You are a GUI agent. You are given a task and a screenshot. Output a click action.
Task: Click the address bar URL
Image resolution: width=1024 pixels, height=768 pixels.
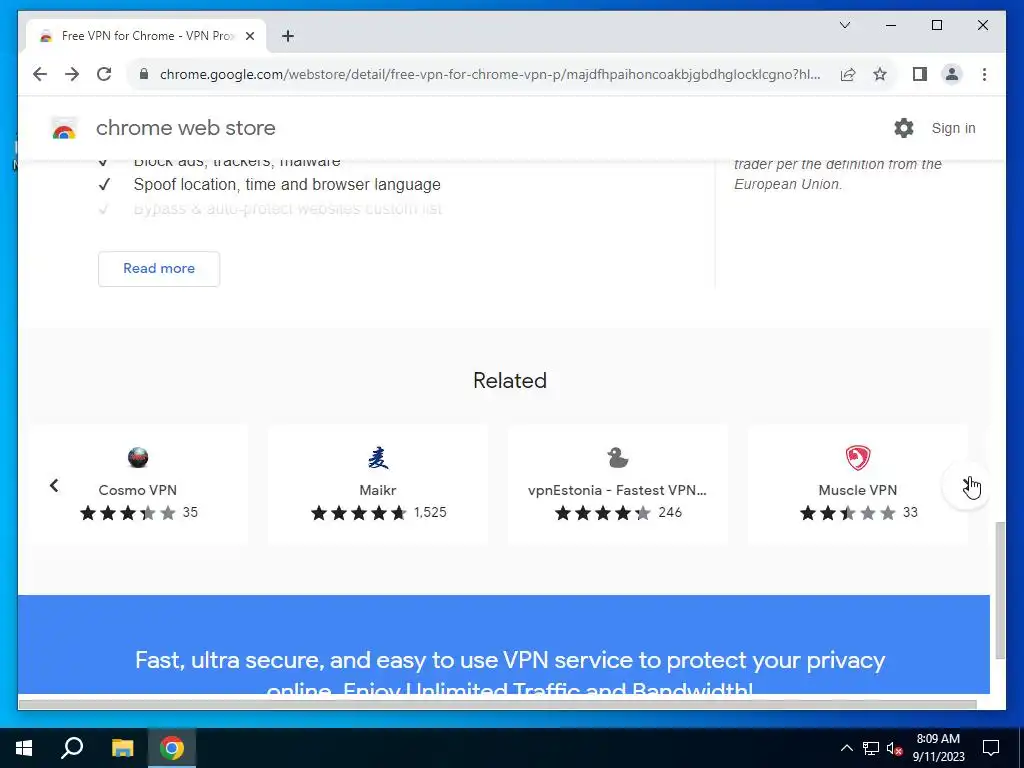coord(490,74)
